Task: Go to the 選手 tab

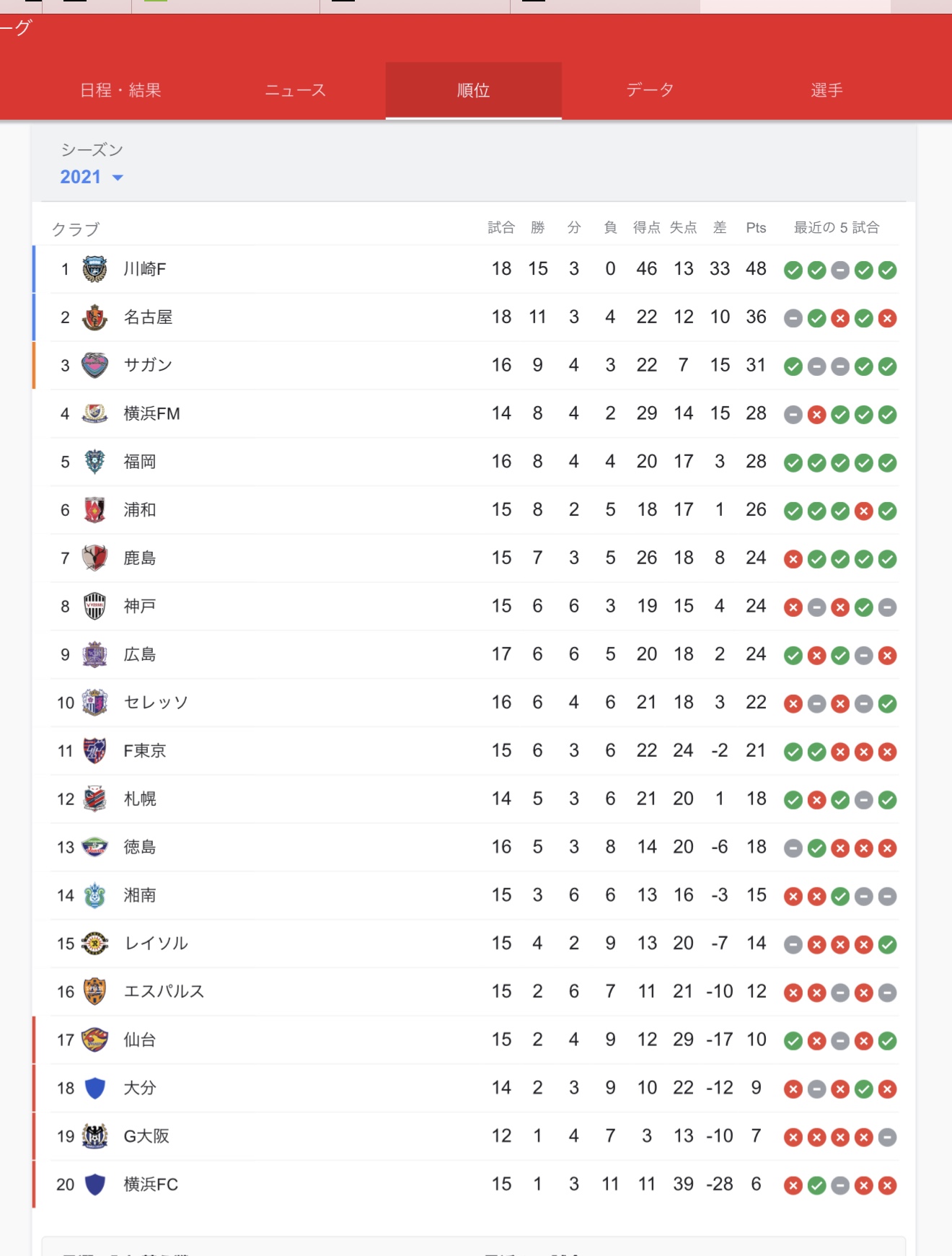Action: 827,90
